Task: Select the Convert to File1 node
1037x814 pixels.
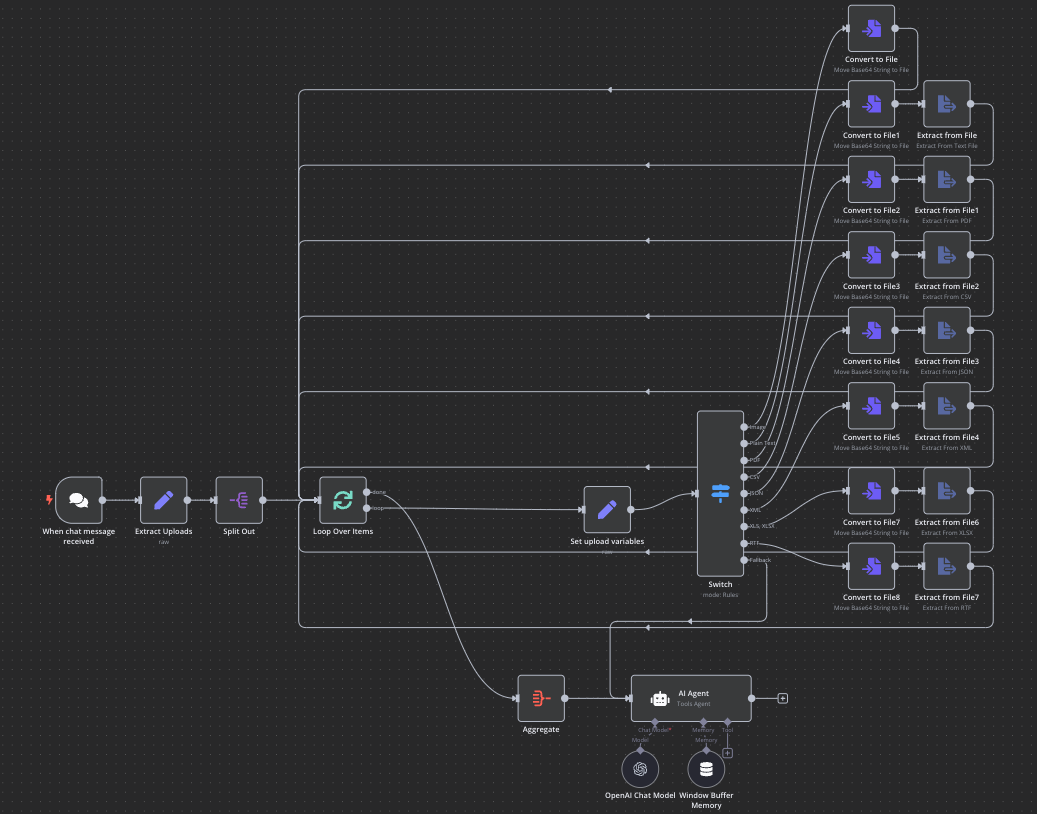Action: (872, 104)
